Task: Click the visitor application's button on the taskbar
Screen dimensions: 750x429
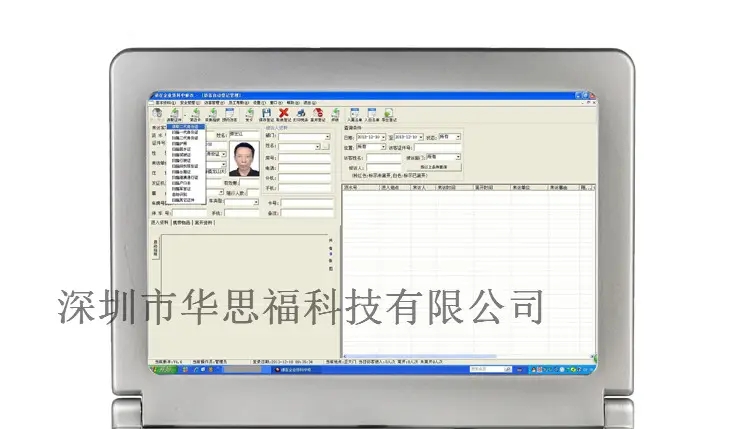Action: (297, 370)
